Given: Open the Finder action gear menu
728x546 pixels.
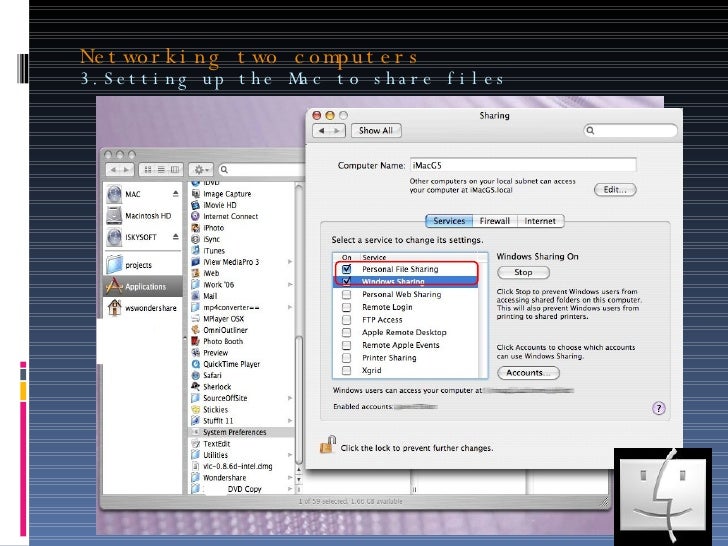Looking at the screenshot, I should click(x=201, y=170).
